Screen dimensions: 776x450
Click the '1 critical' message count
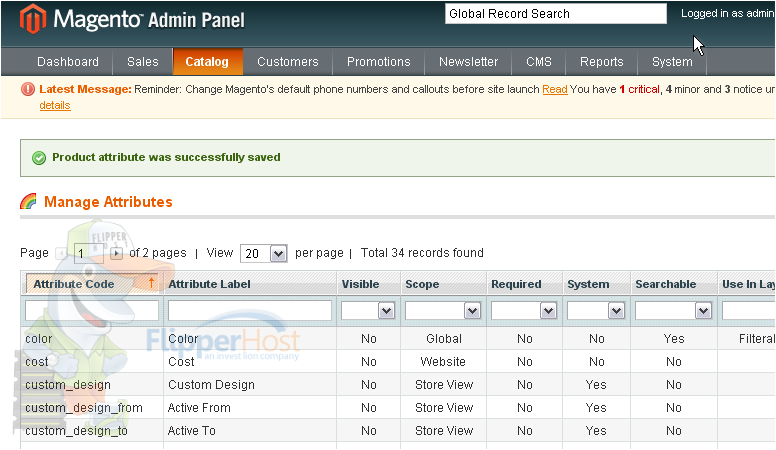tap(639, 90)
